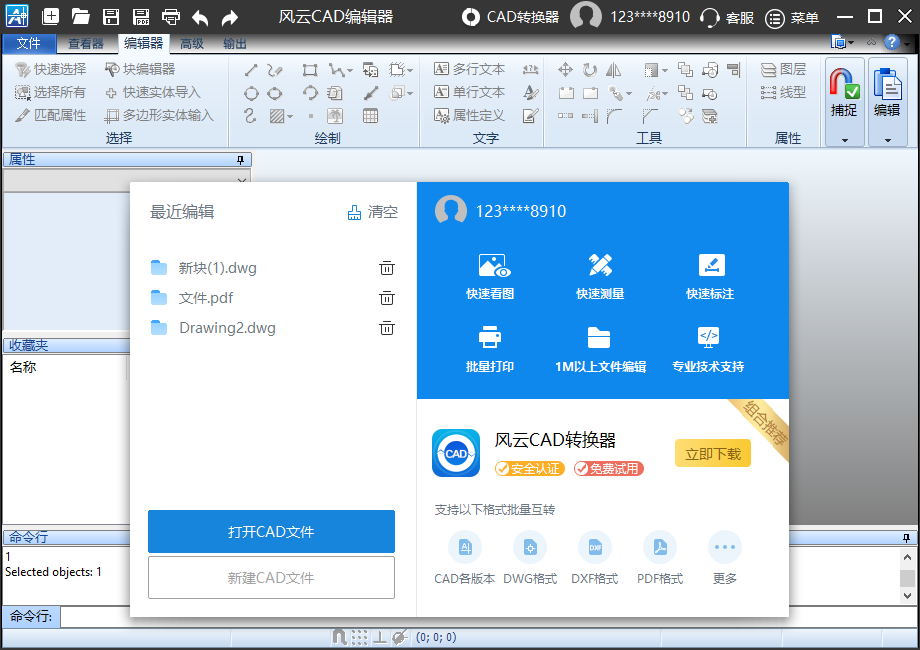Open the 菜单 menu
Screen dimensions: 920x650
[792, 18]
